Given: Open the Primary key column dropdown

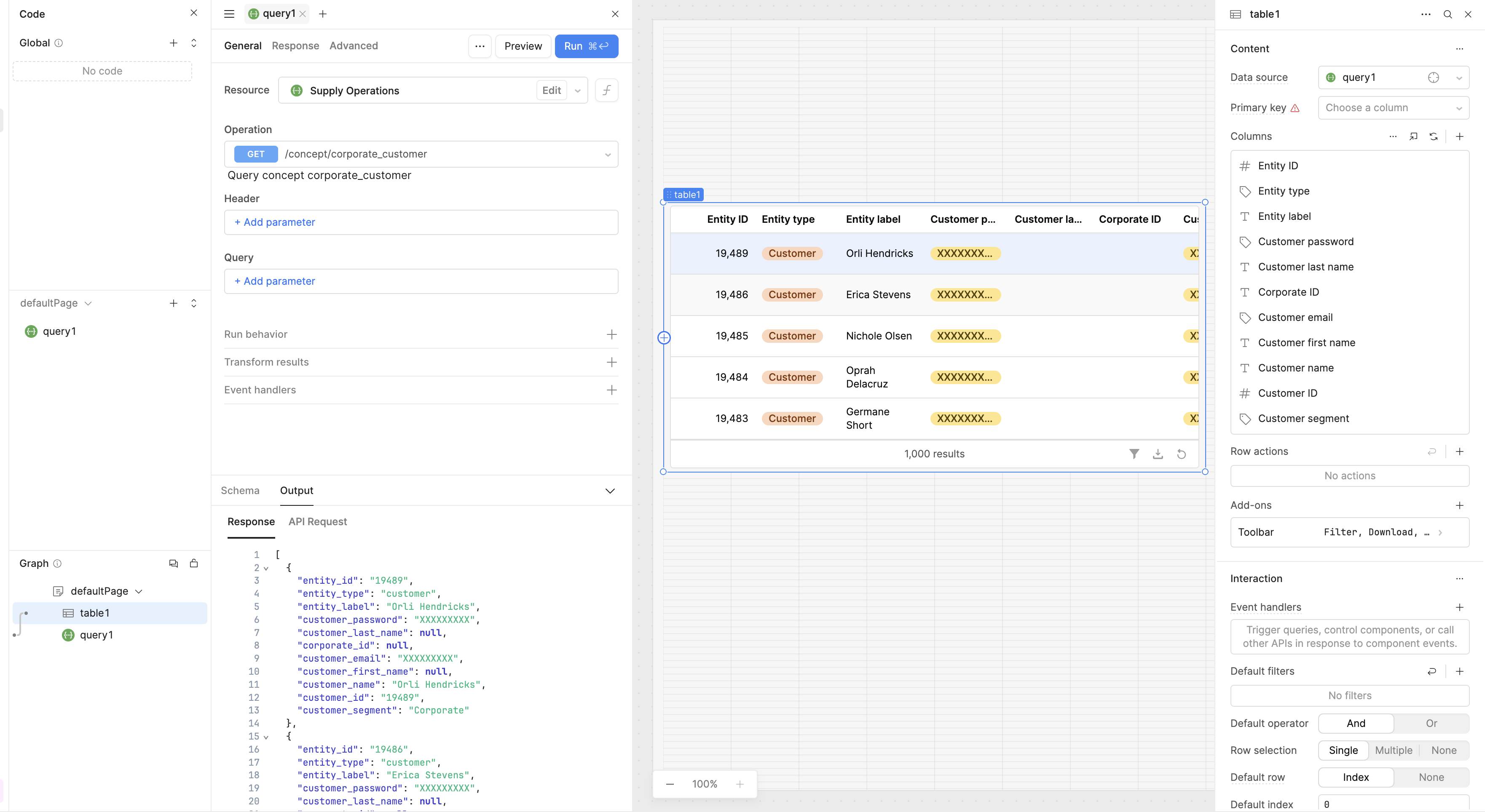Looking at the screenshot, I should click(1393, 108).
